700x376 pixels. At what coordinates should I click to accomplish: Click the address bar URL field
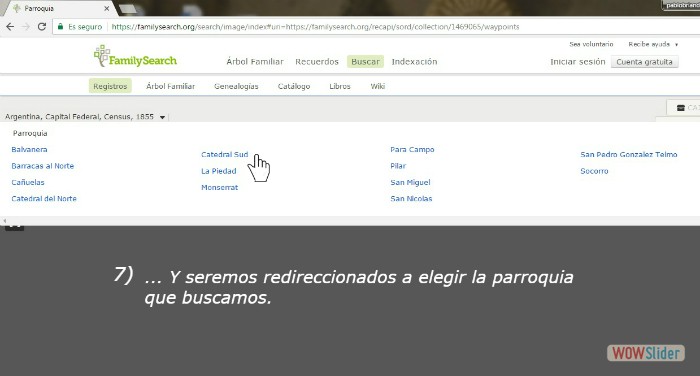(x=315, y=27)
